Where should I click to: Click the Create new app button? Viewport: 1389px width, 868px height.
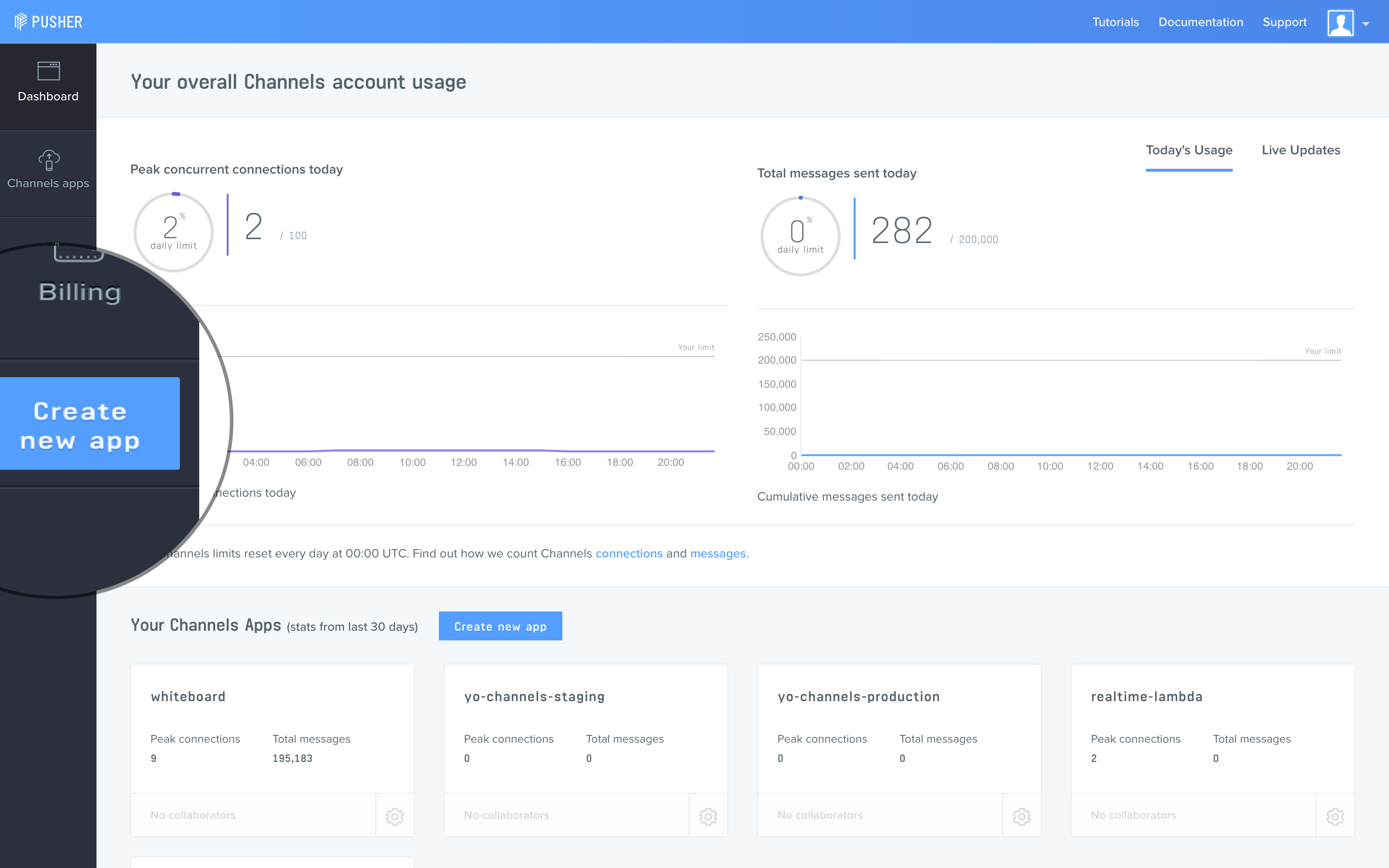point(500,626)
